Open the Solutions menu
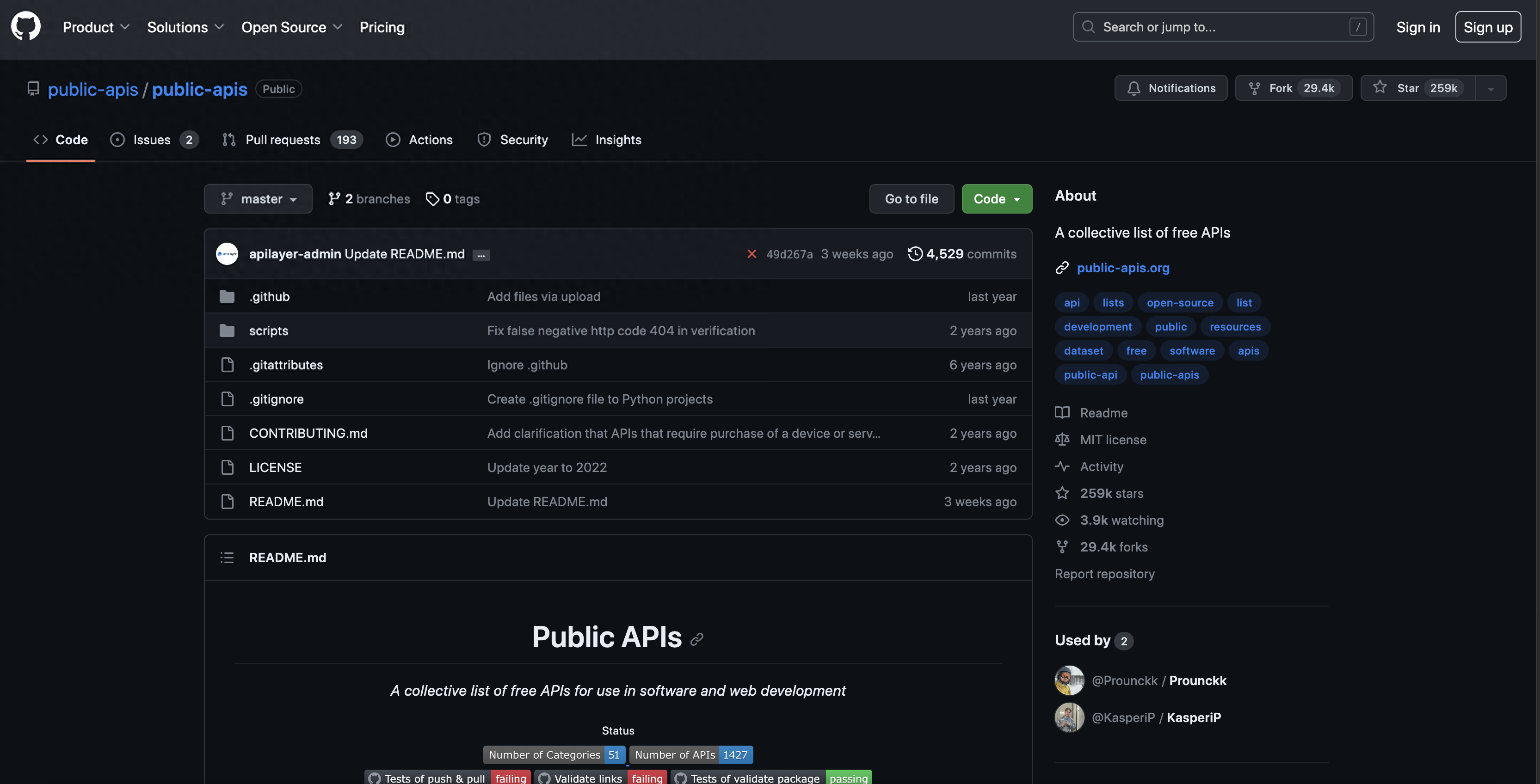Screen dimensions: 1540x784 (x=185, y=27)
